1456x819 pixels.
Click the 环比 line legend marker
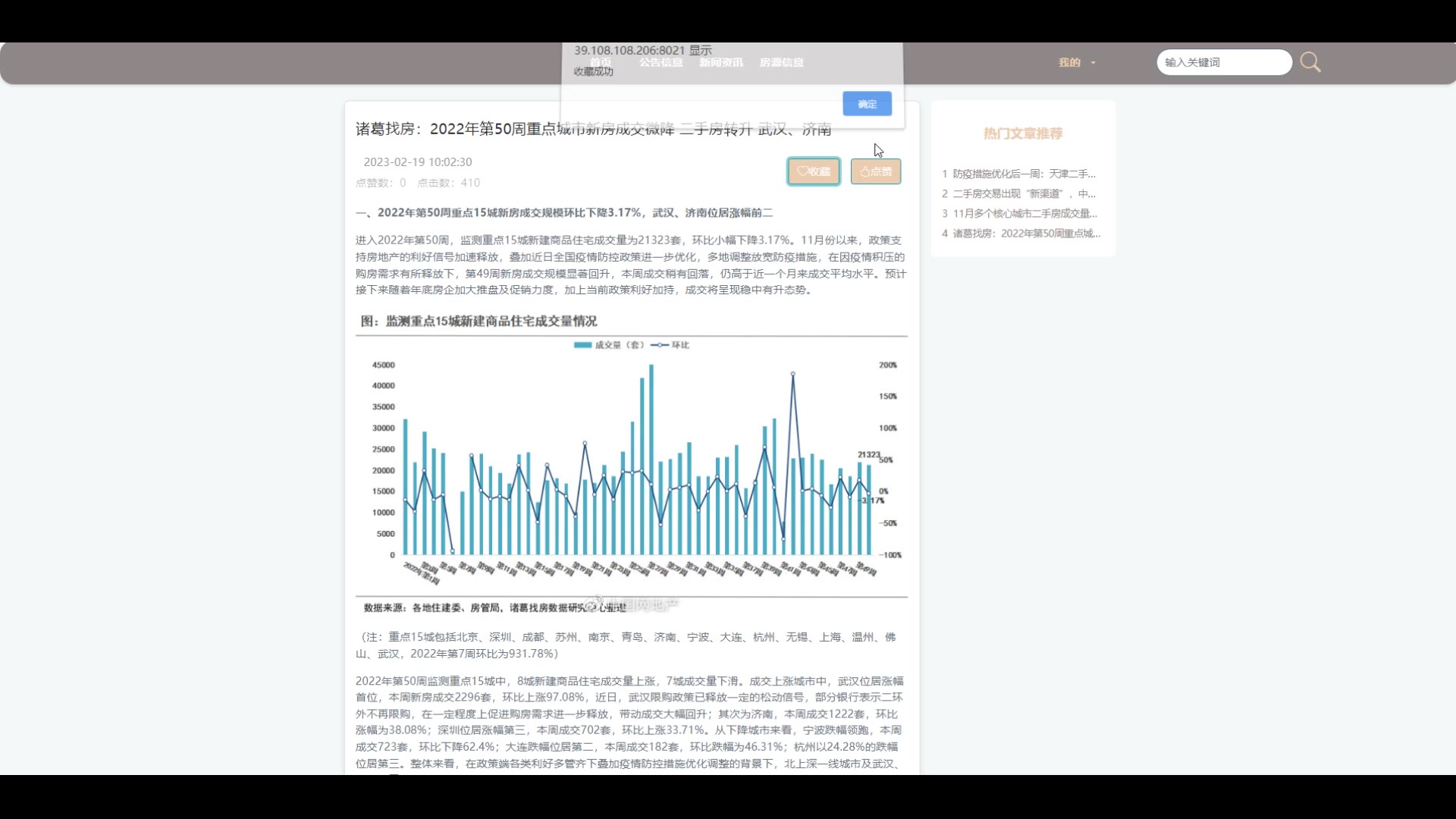(x=660, y=345)
